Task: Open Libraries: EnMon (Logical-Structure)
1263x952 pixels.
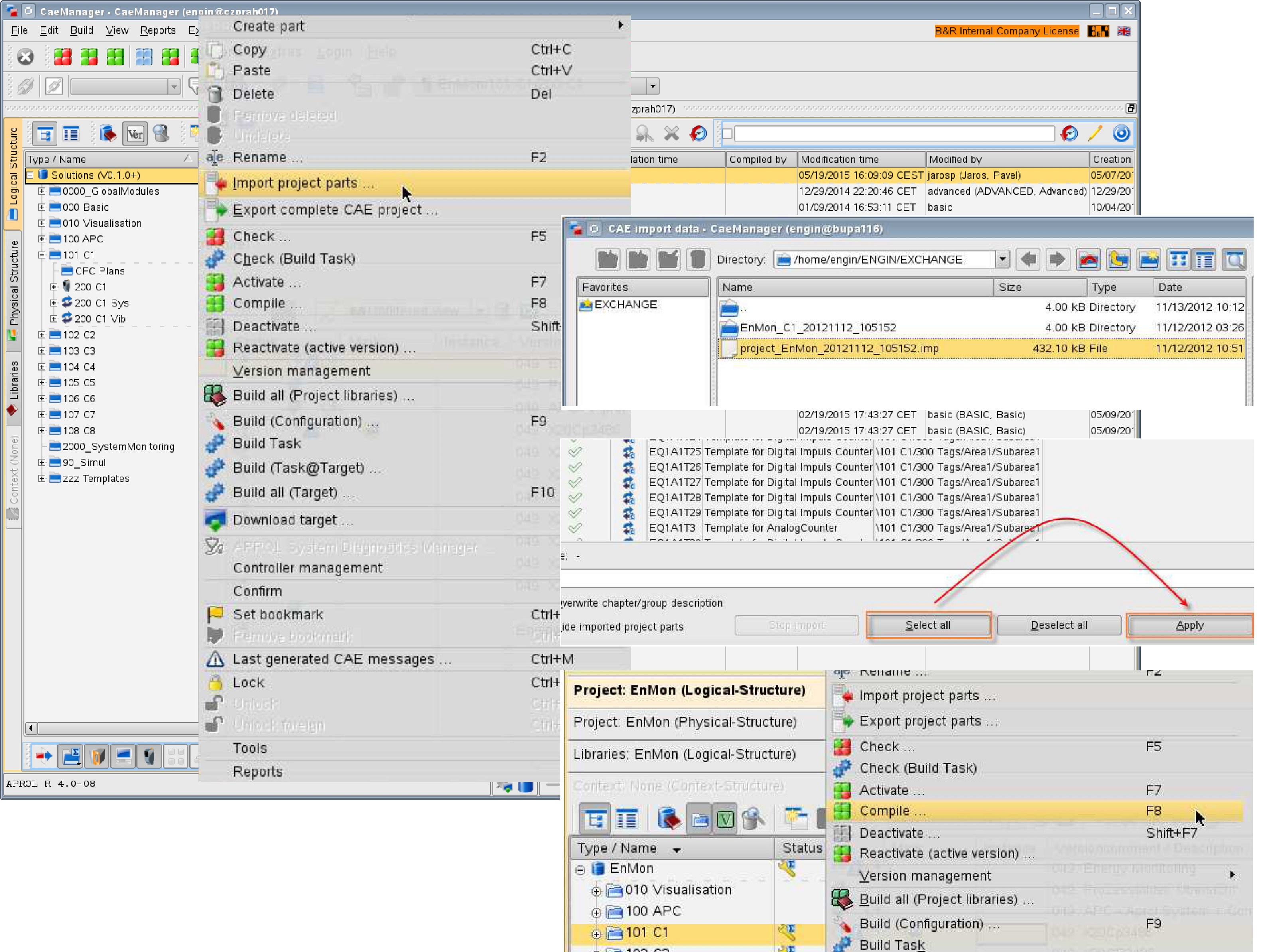Action: pyautogui.click(x=697, y=755)
